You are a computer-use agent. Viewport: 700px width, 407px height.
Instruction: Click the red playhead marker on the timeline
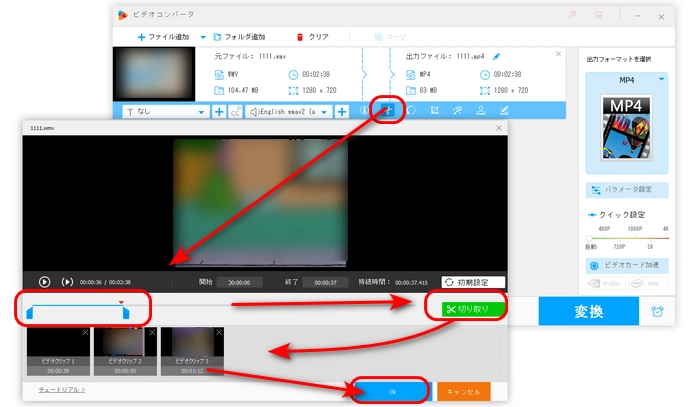click(121, 303)
